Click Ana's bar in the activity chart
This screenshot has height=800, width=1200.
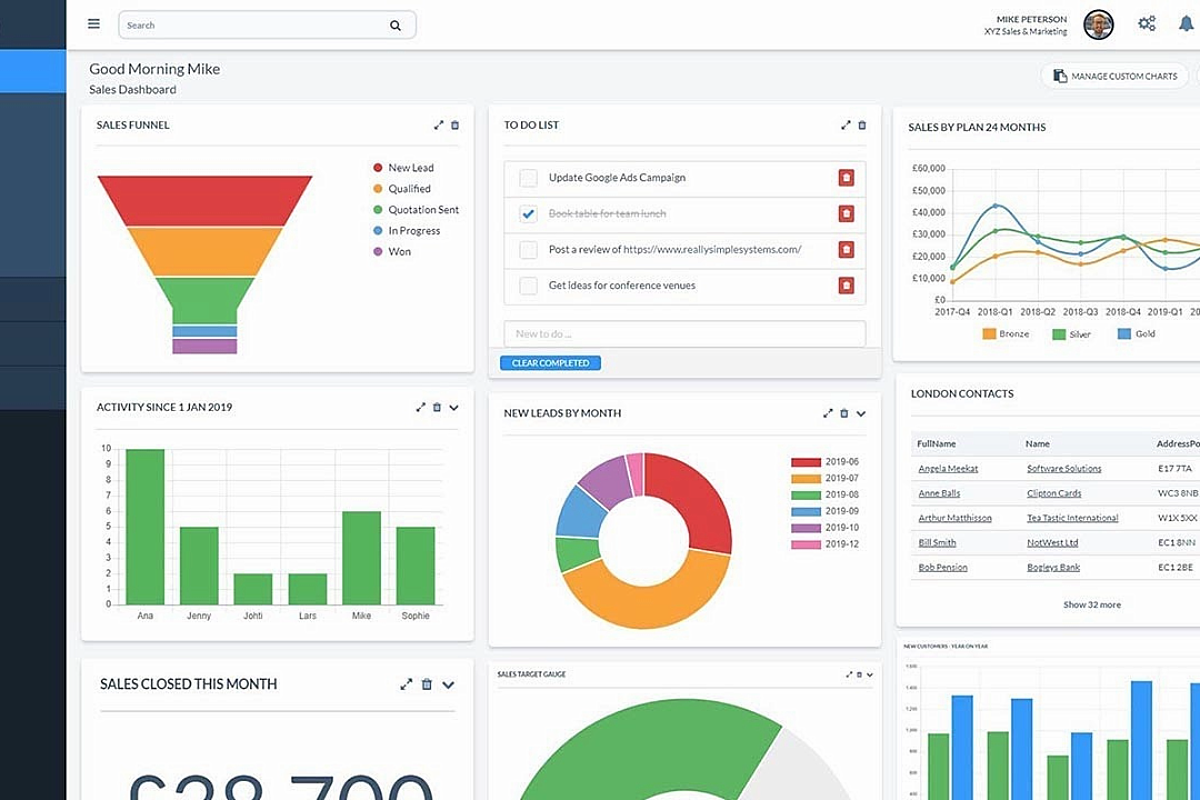[145, 526]
